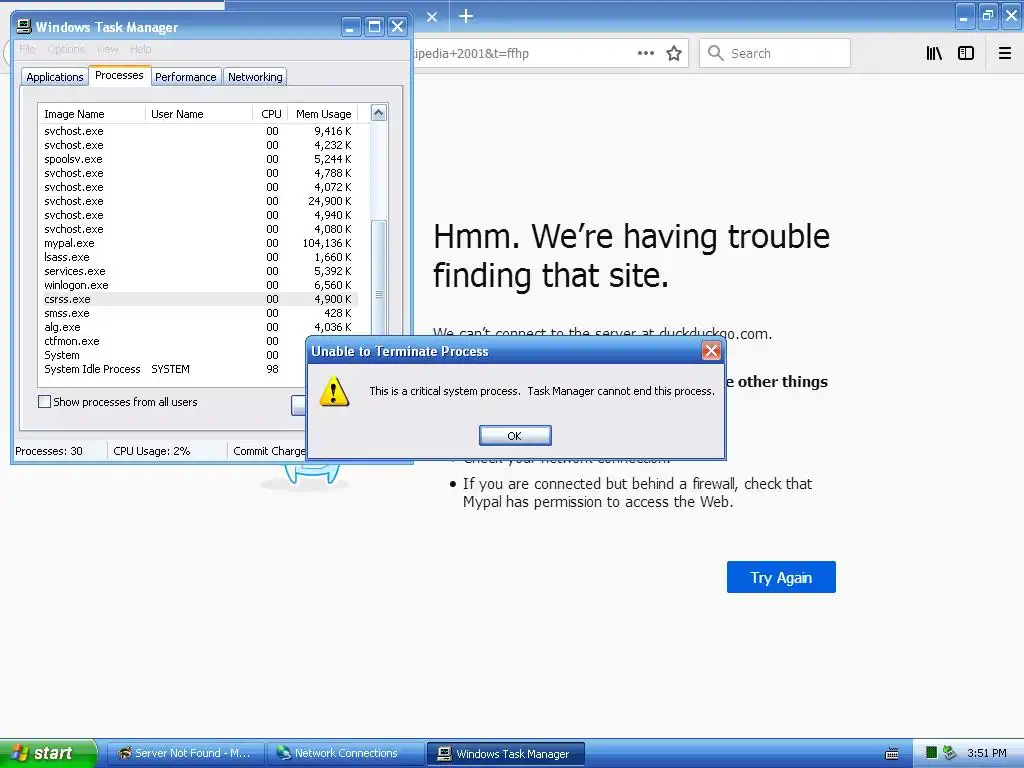The image size is (1024, 768).
Task: Open a new browser tab
Action: pos(466,16)
